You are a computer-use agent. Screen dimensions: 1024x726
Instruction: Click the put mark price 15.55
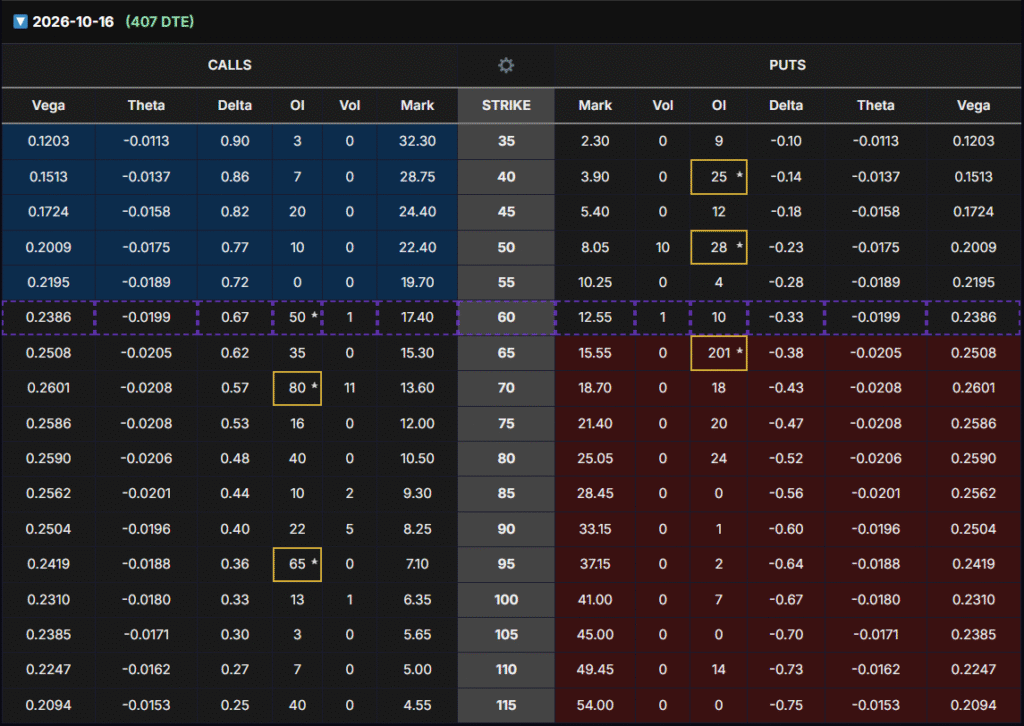595,354
